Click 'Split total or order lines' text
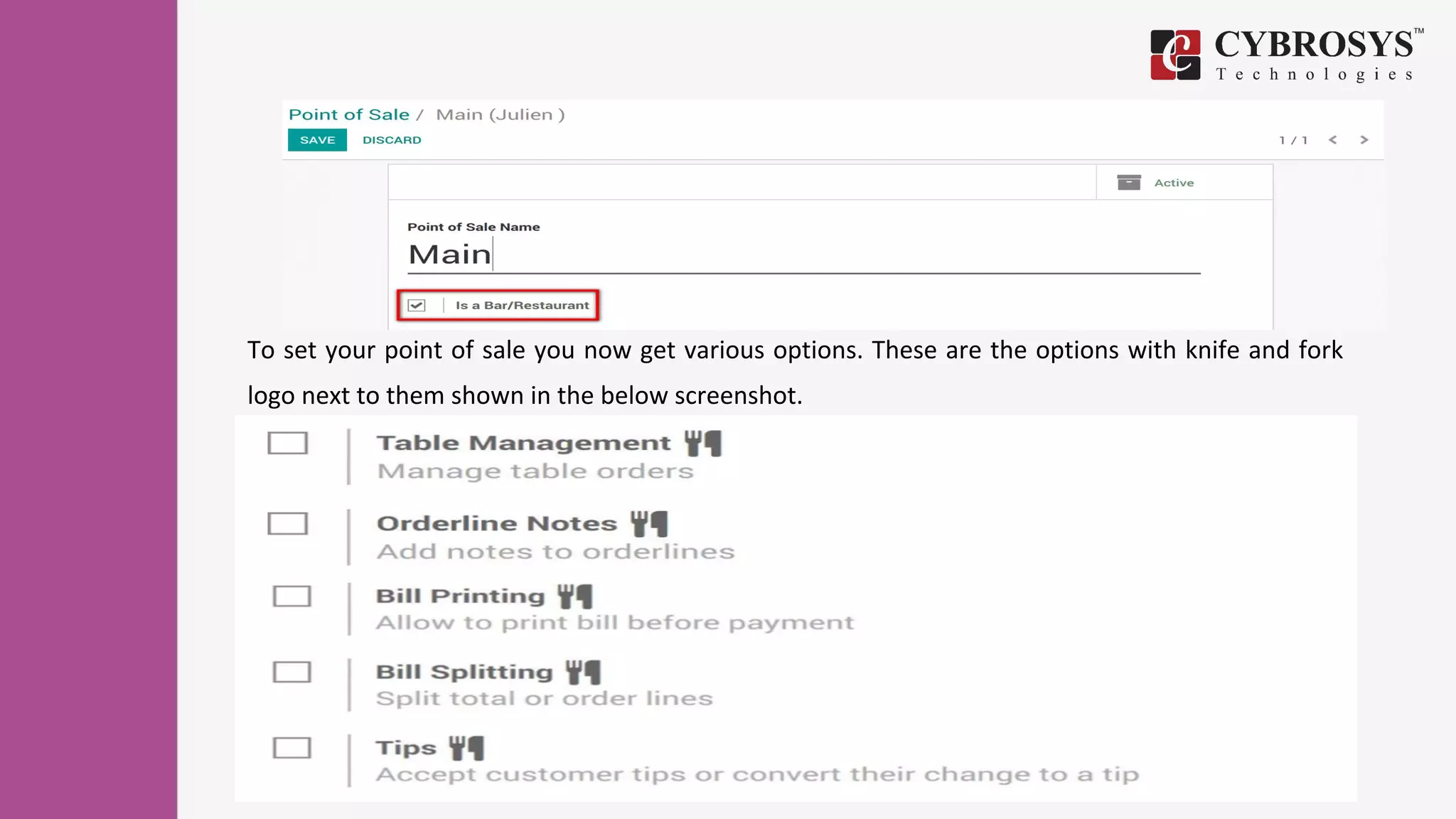Viewport: 1456px width, 819px height. tap(545, 699)
